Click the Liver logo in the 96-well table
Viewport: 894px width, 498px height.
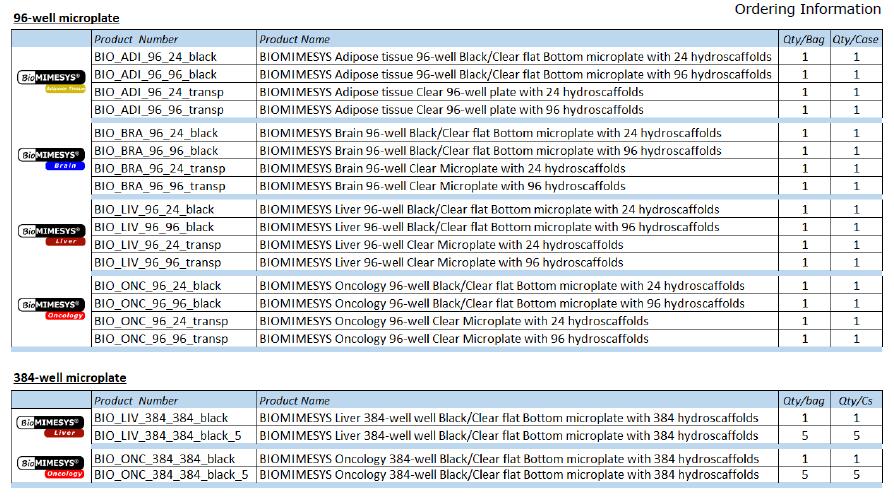click(51, 234)
